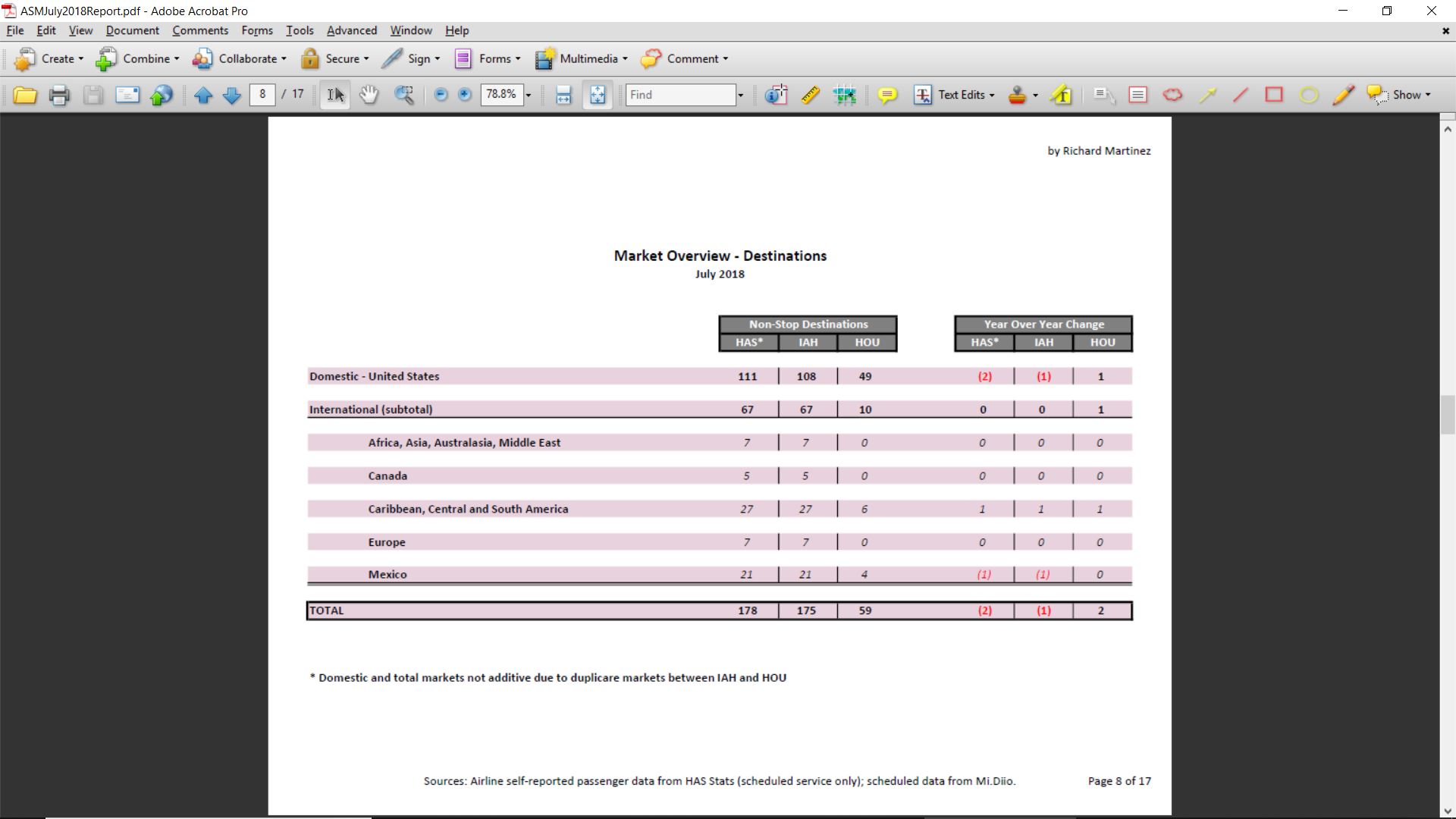Open the Help menu

(457, 30)
